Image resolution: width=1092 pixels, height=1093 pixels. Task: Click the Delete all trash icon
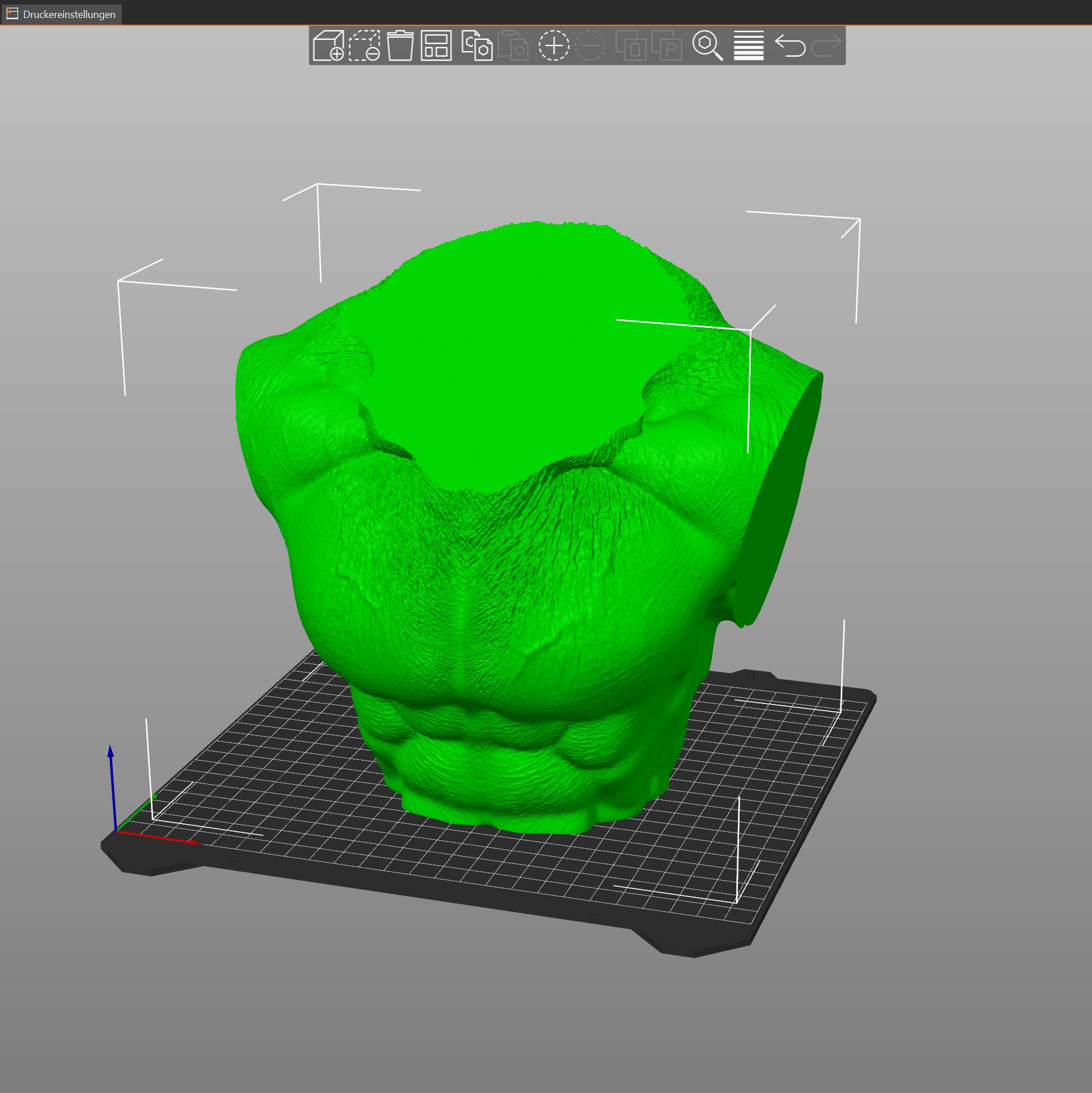click(400, 45)
